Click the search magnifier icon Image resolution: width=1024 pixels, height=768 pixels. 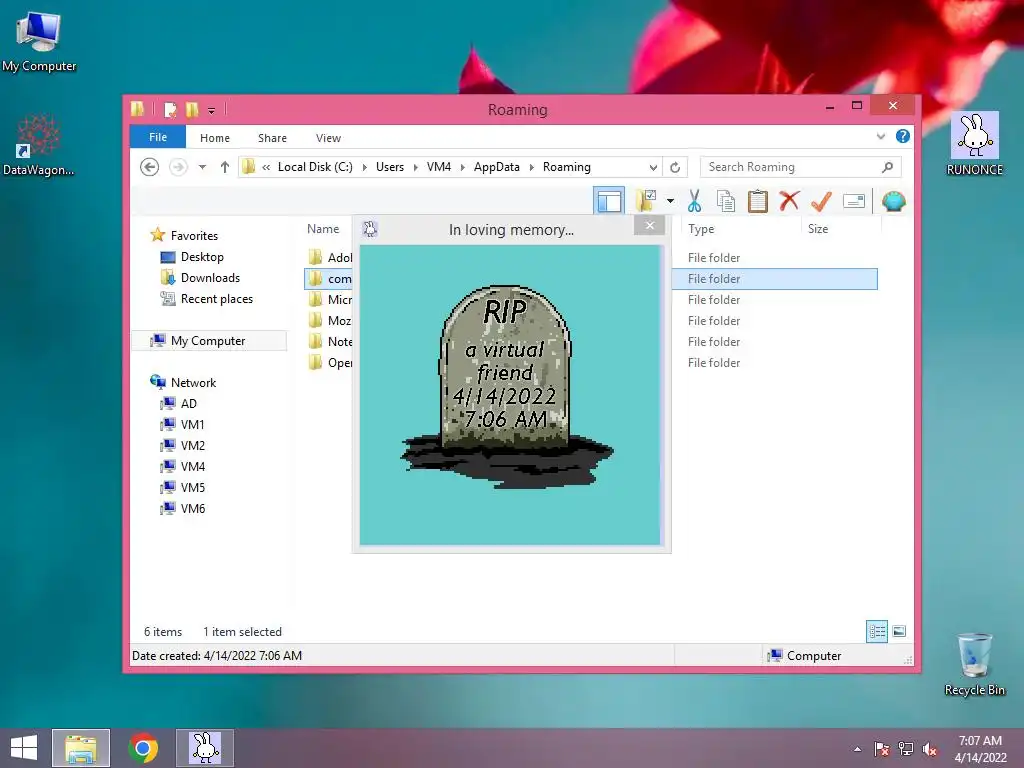[x=888, y=167]
